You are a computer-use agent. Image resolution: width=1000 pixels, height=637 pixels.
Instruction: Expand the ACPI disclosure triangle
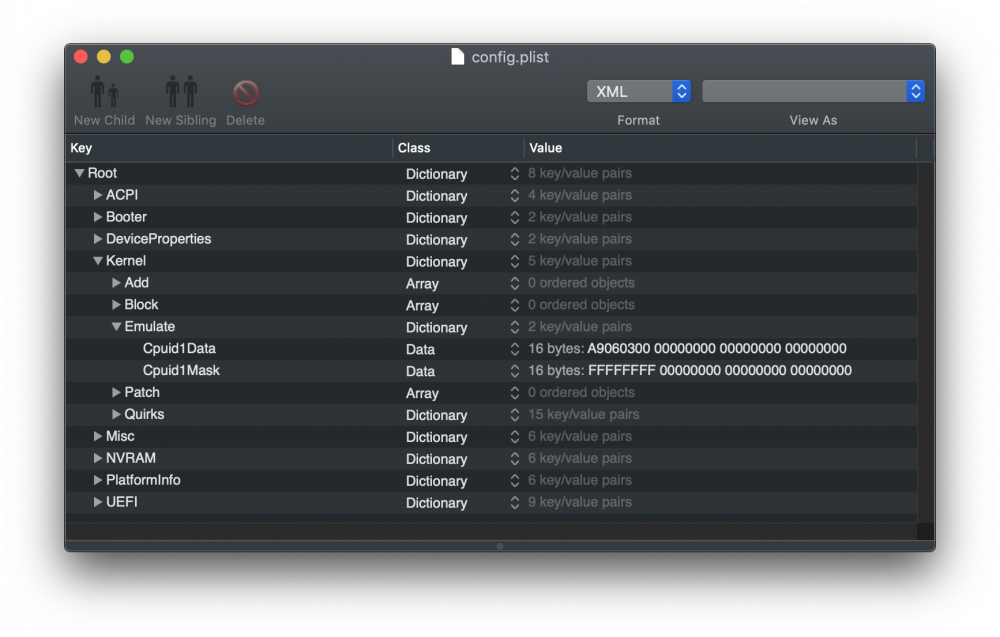coord(98,195)
